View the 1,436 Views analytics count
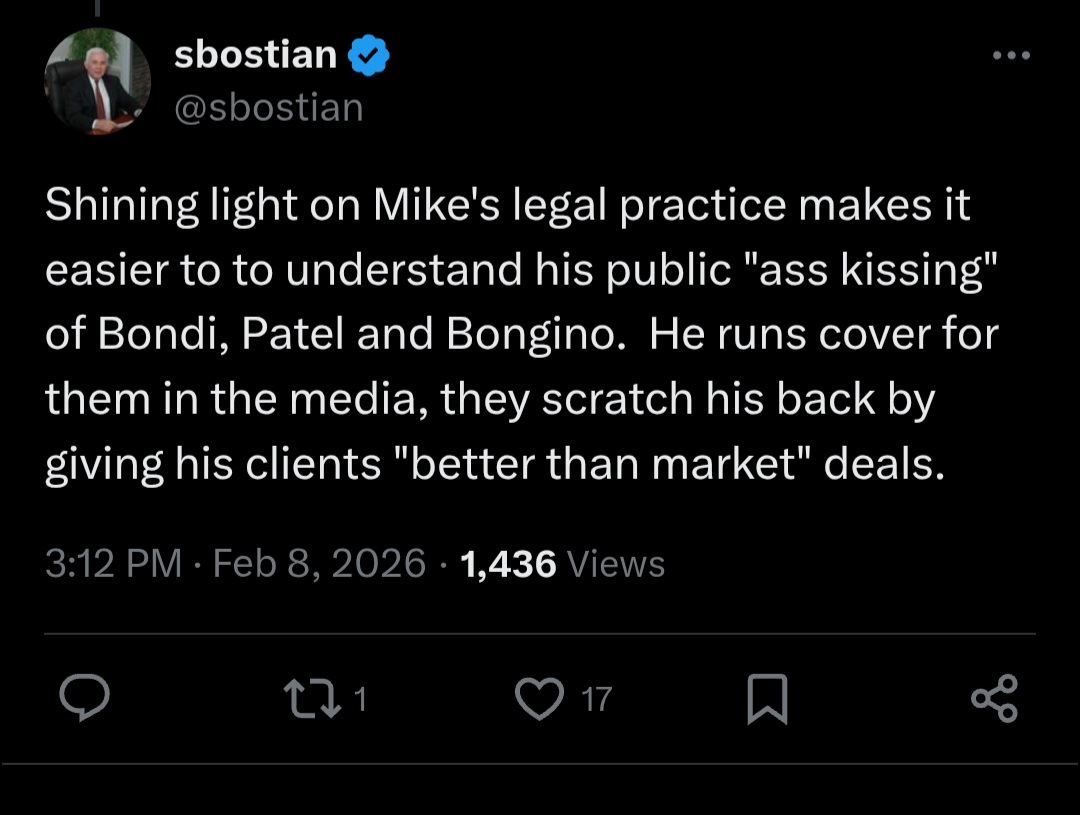Image resolution: width=1080 pixels, height=815 pixels. click(562, 564)
